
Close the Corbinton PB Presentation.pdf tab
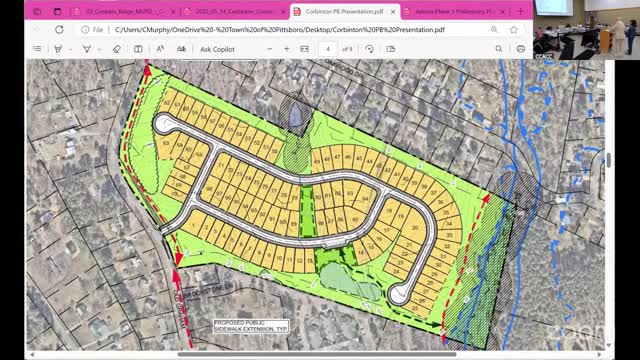tap(393, 12)
